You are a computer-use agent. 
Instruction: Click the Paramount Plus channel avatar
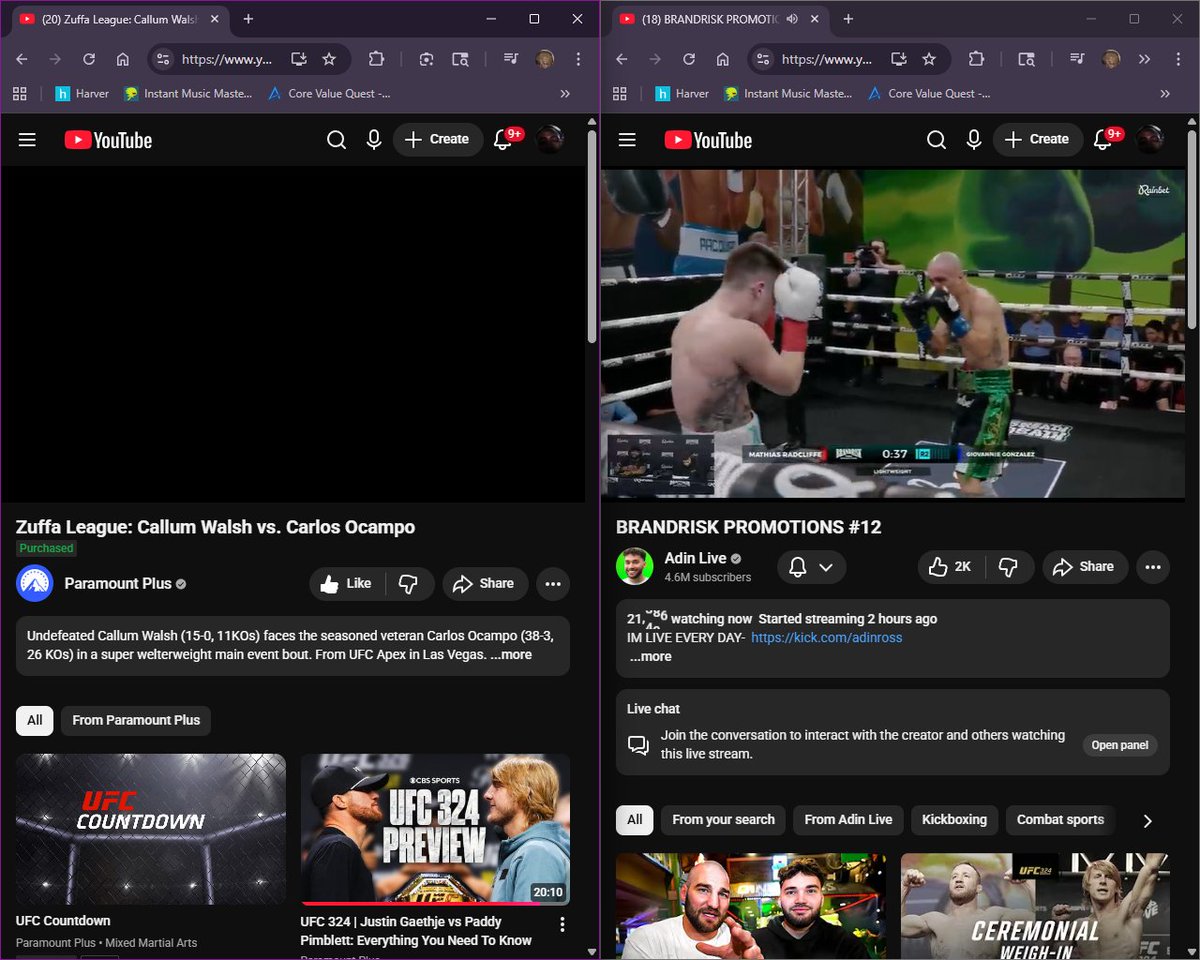(x=34, y=584)
